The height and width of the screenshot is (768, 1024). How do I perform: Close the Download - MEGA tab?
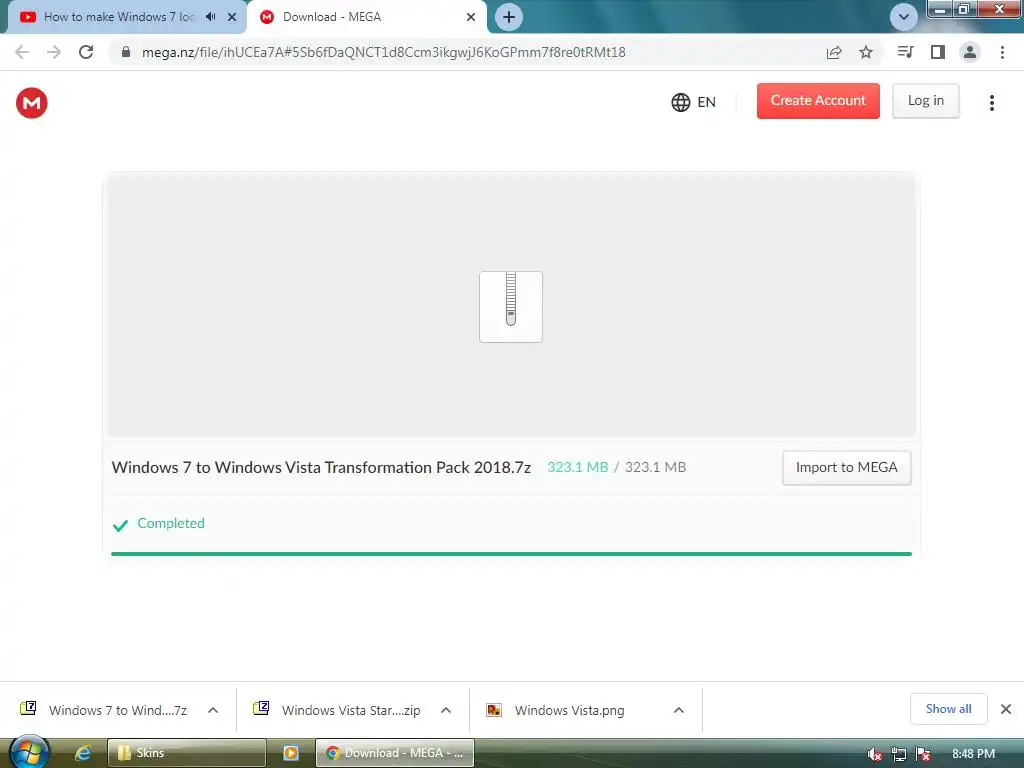(471, 17)
